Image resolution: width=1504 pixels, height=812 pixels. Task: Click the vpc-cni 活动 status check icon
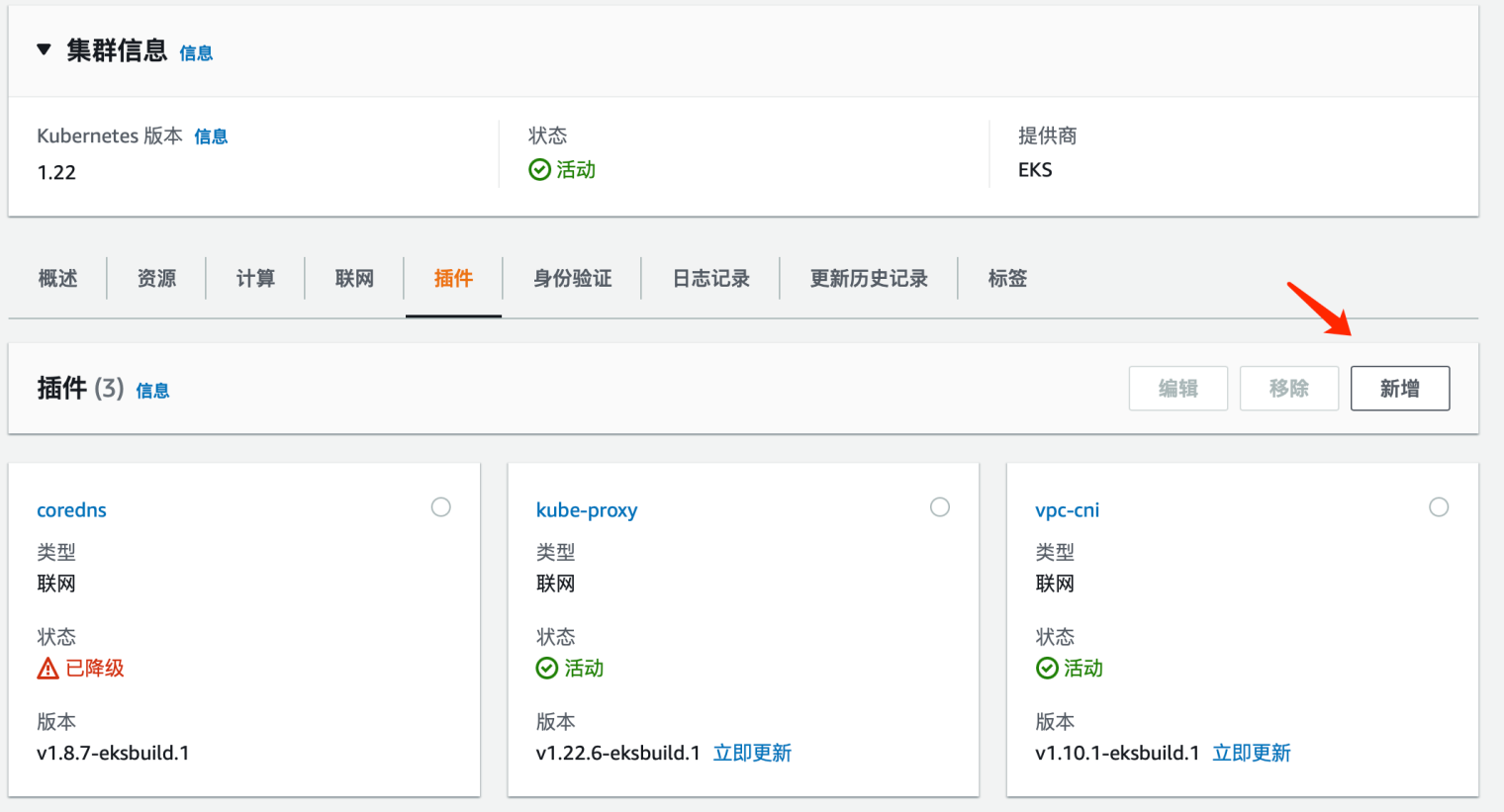(1047, 669)
